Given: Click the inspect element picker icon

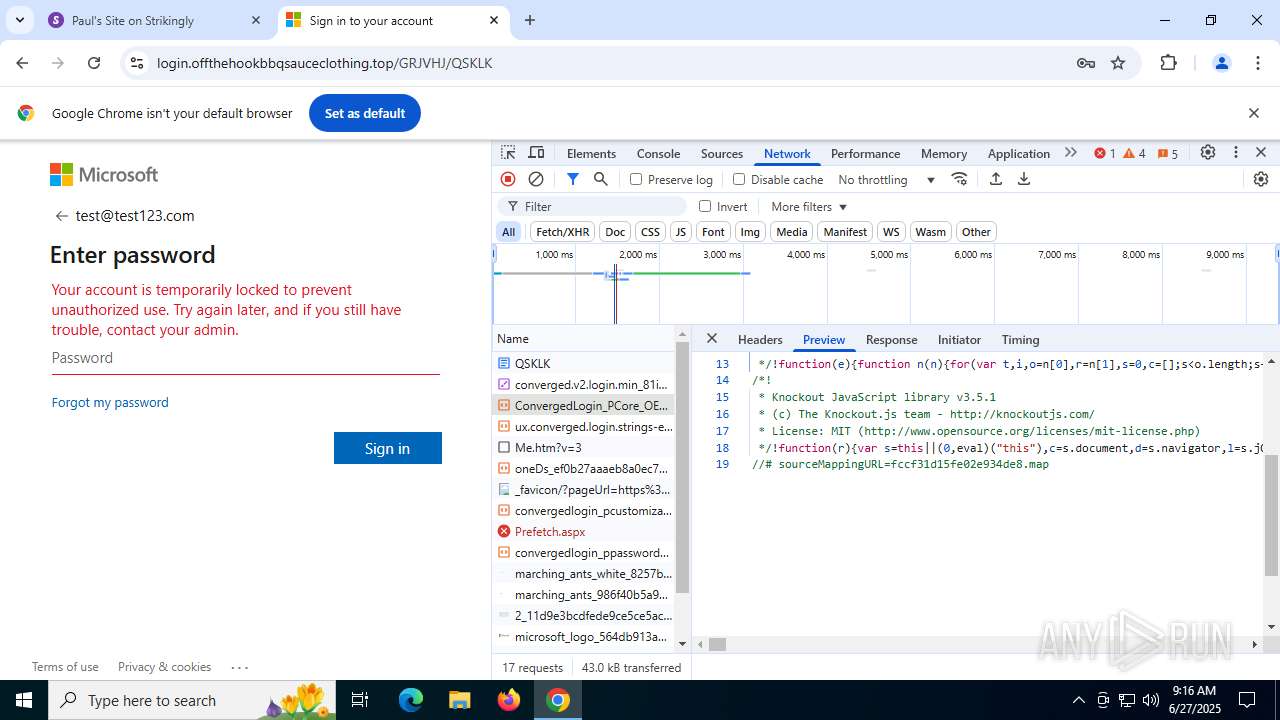Looking at the screenshot, I should [x=508, y=153].
